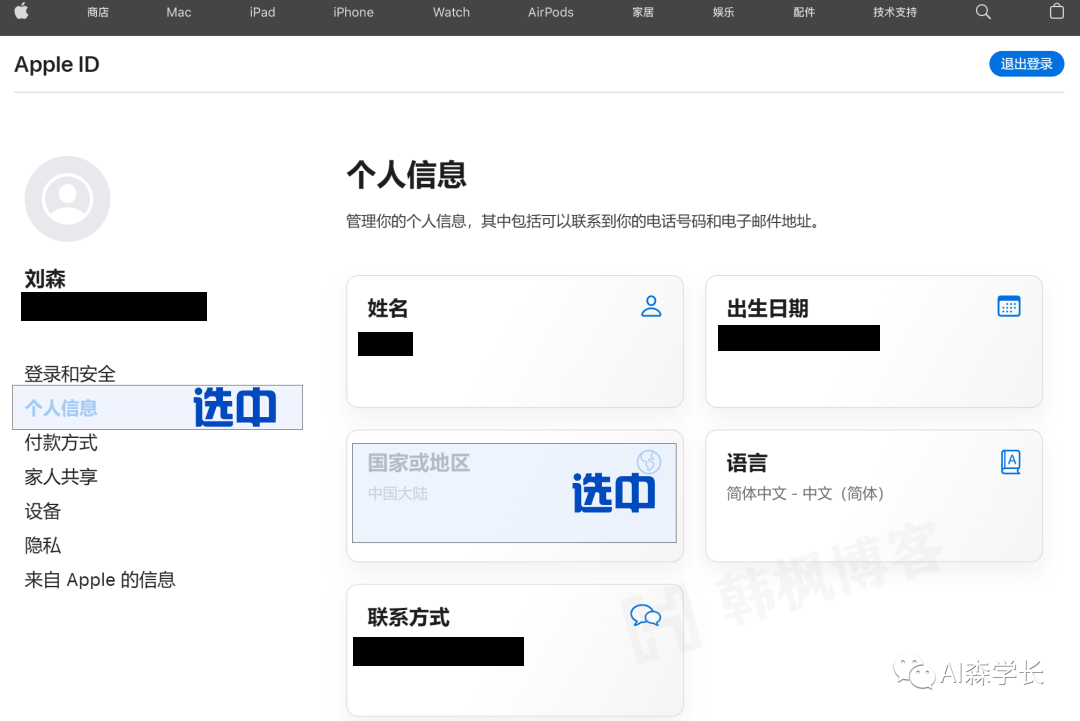Open the search icon in Apple navigation bar
This screenshot has width=1080, height=721.
982,13
